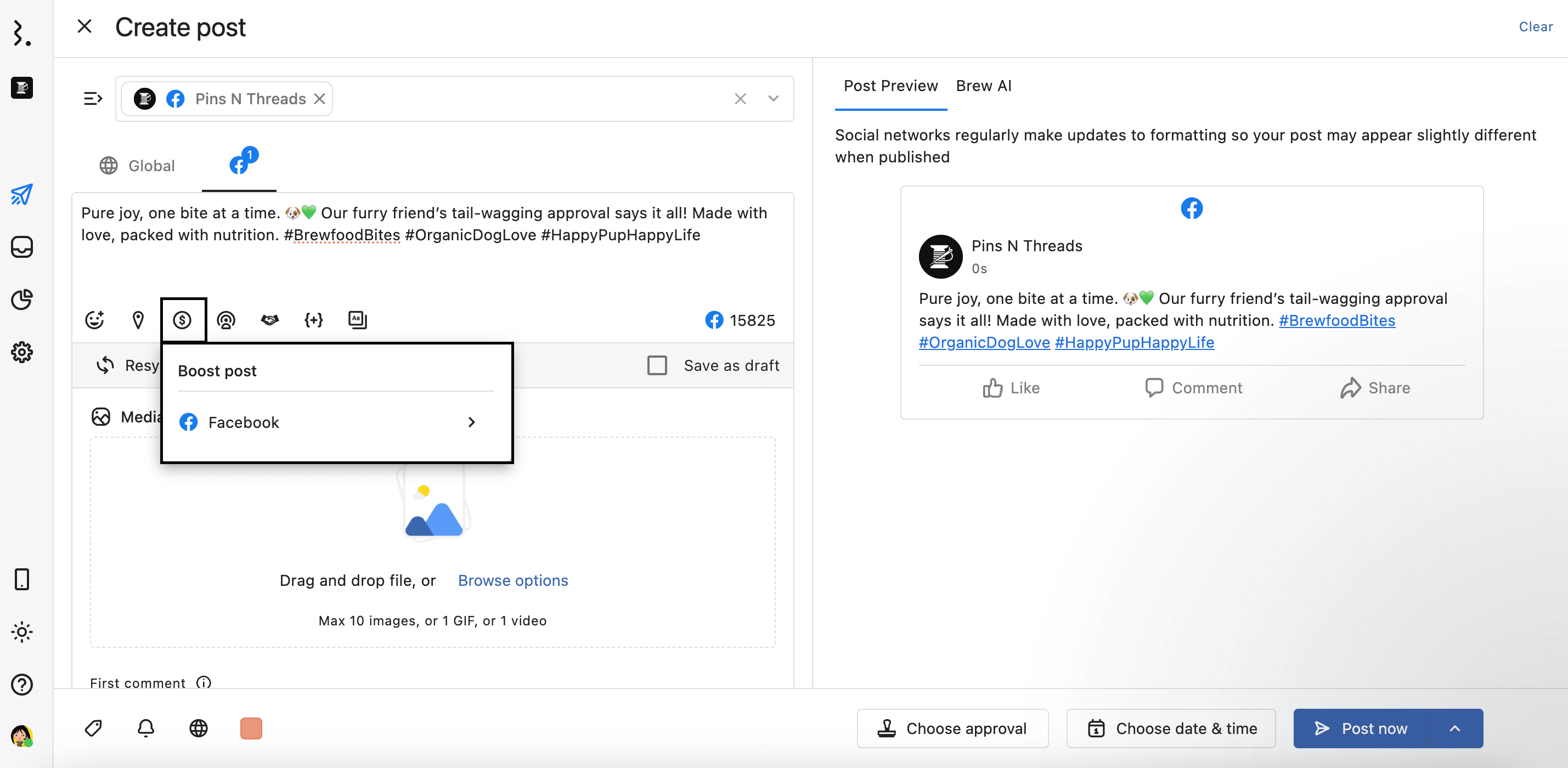
Task: Expand Facebook boost option chevron
Action: pos(471,422)
